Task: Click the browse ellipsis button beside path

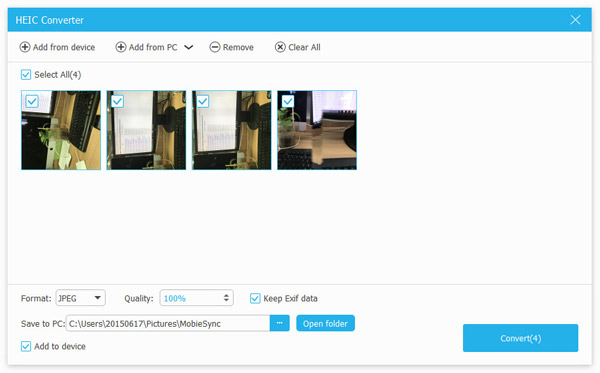Action: tap(280, 323)
